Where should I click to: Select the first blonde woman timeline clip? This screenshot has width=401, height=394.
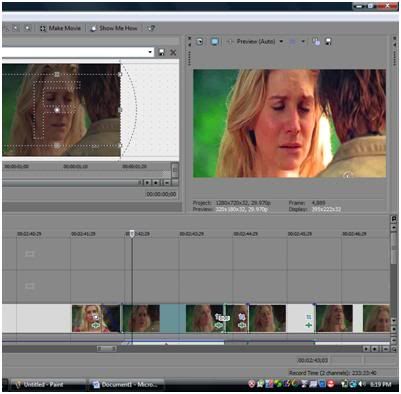pos(96,318)
